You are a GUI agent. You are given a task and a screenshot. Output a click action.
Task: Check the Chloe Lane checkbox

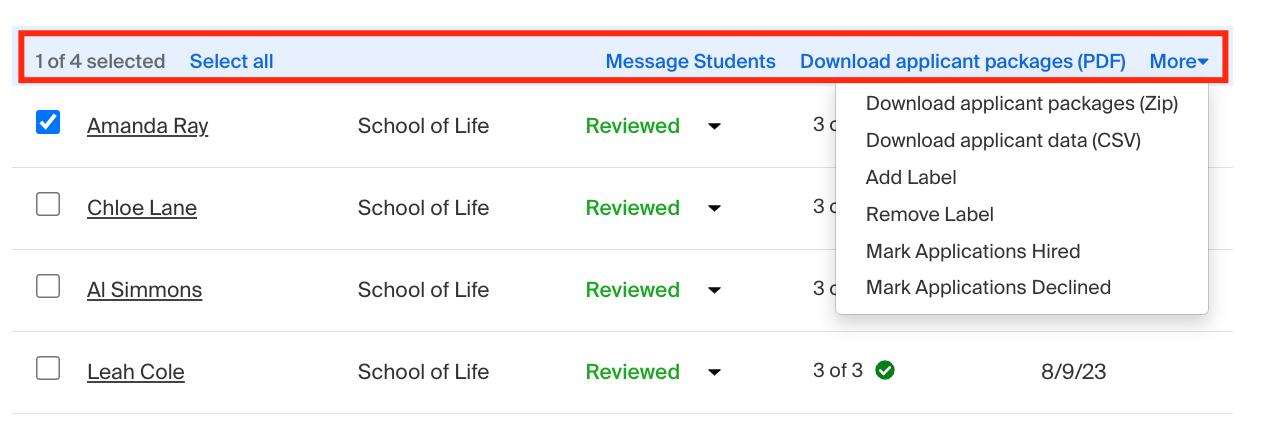(x=48, y=205)
